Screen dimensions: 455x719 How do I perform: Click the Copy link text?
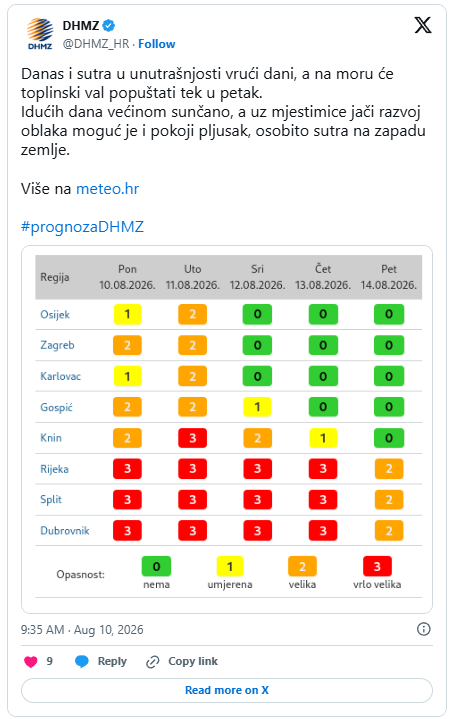[x=193, y=661]
